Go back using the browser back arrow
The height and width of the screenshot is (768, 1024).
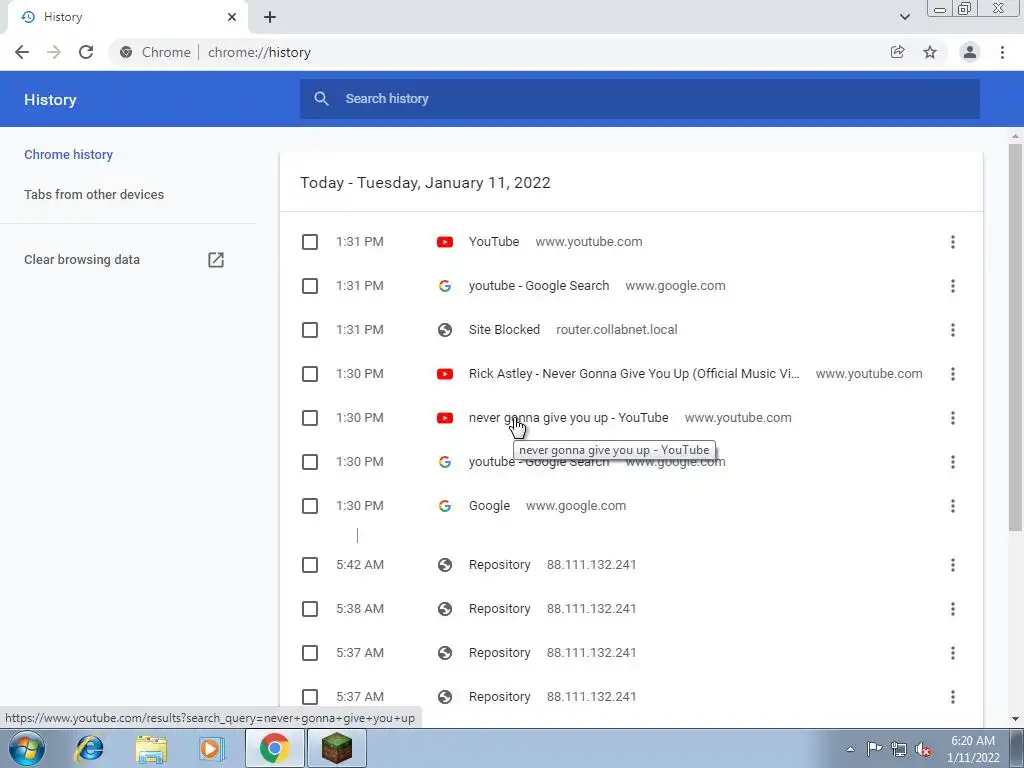(22, 52)
